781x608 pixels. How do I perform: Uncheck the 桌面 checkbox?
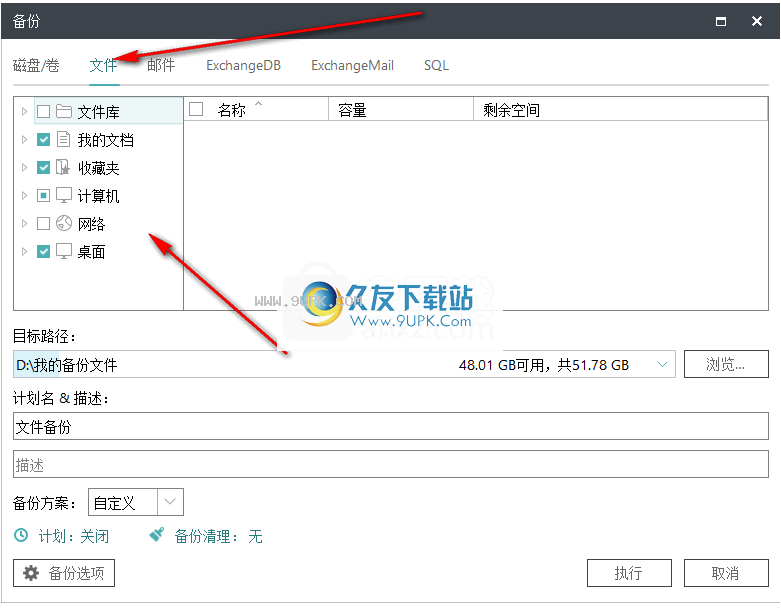pyautogui.click(x=43, y=251)
